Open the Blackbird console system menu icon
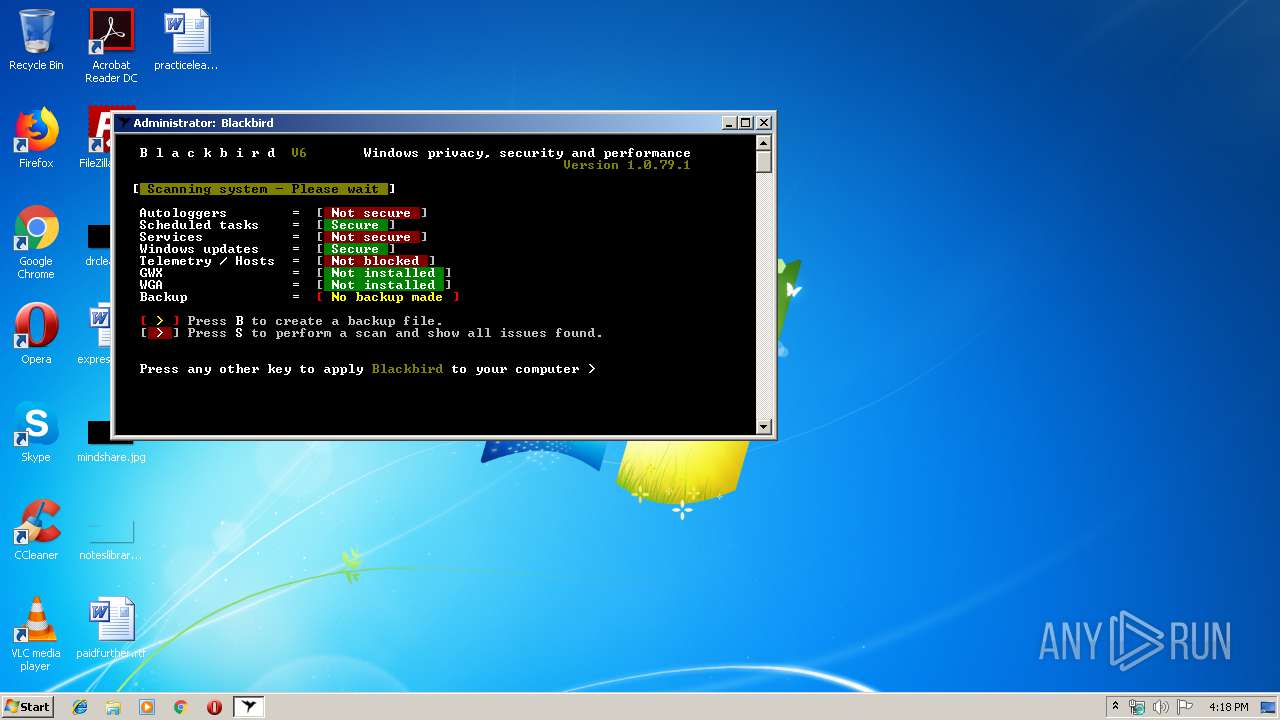Screen dimensions: 1280x720 [x=123, y=123]
